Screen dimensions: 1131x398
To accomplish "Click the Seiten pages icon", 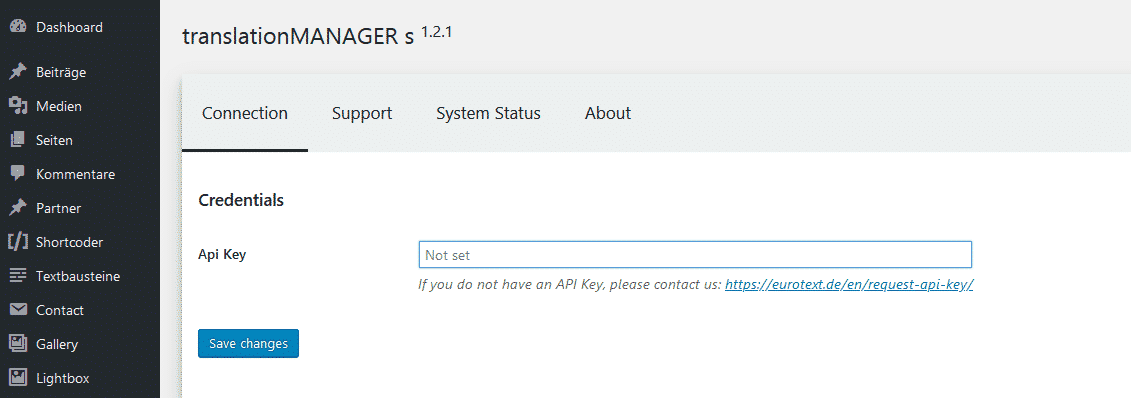I will tap(17, 140).
